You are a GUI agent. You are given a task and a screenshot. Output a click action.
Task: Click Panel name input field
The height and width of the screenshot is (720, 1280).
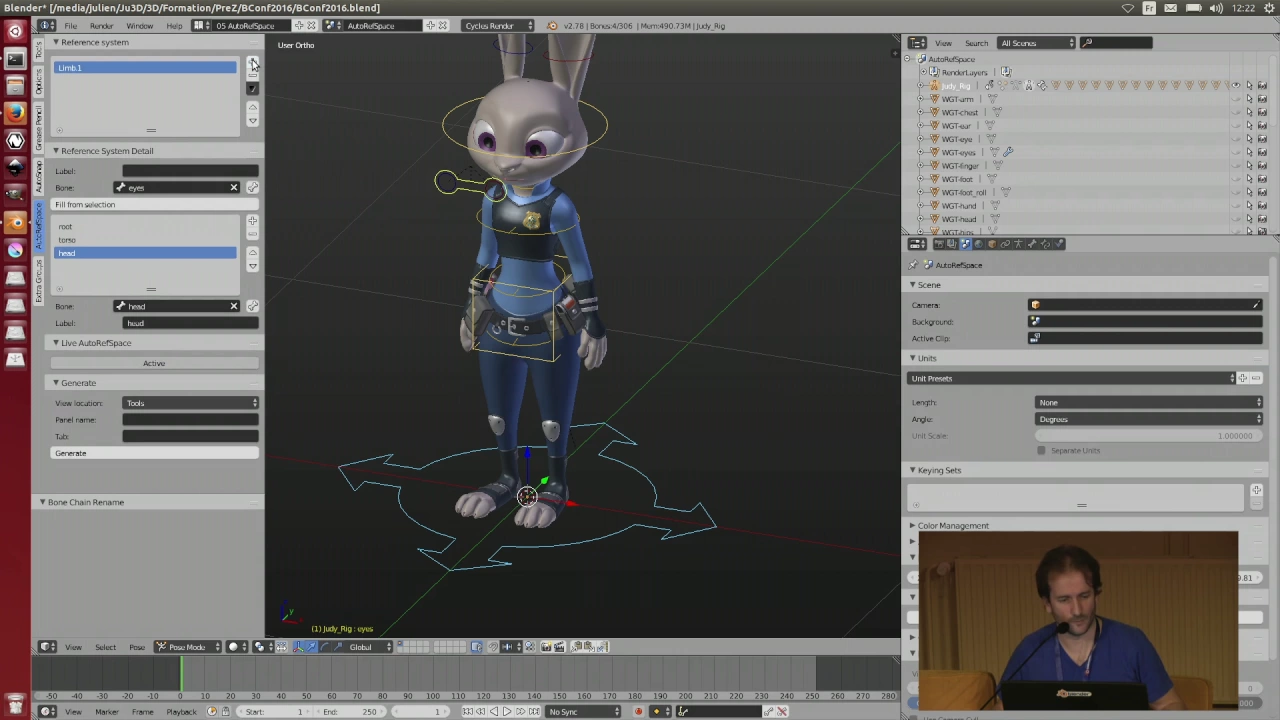coord(190,420)
